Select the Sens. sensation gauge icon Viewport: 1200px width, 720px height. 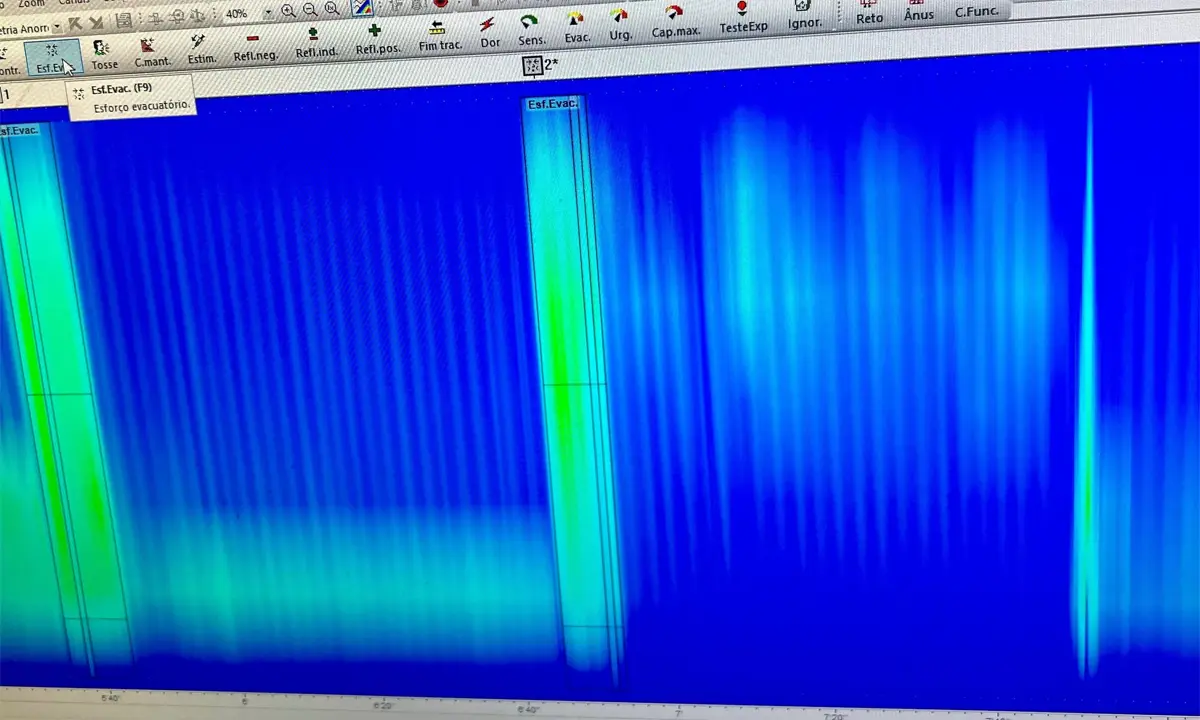tap(530, 29)
